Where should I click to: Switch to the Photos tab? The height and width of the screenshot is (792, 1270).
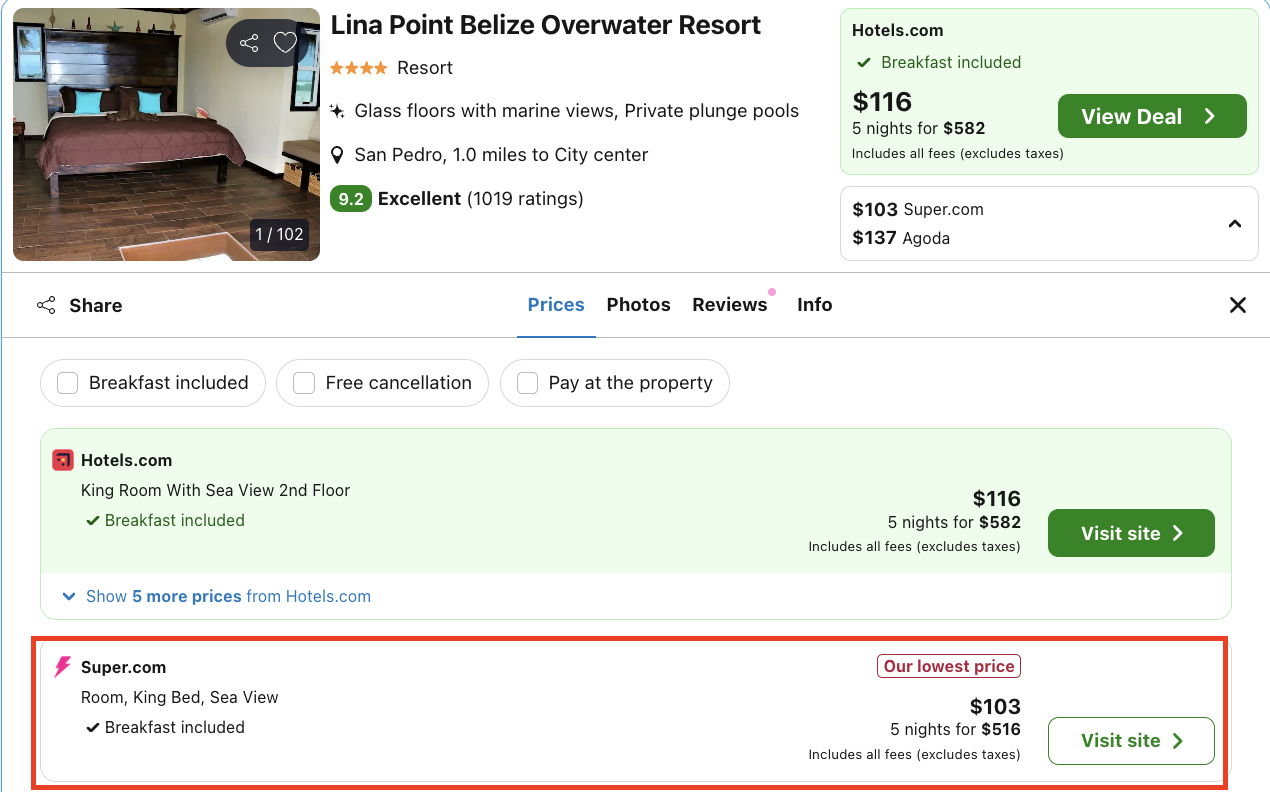(x=638, y=305)
